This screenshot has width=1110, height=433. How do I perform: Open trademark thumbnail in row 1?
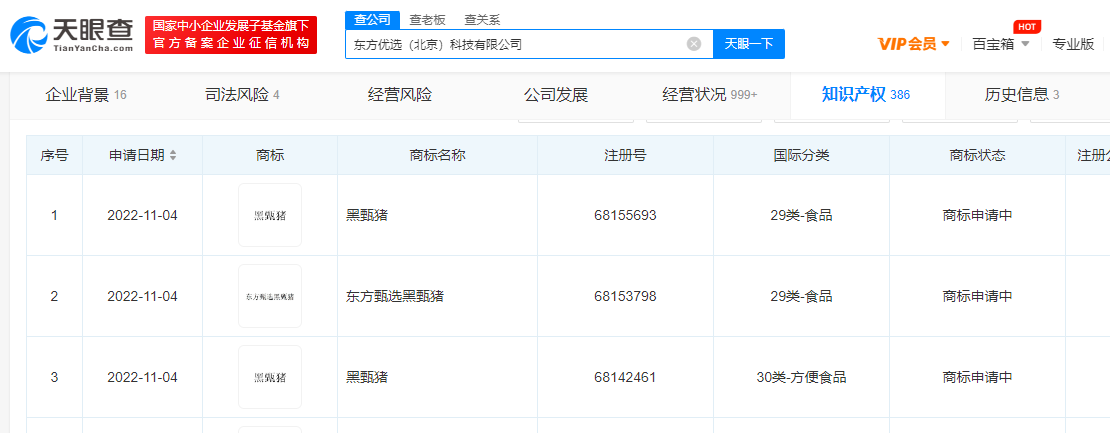270,215
